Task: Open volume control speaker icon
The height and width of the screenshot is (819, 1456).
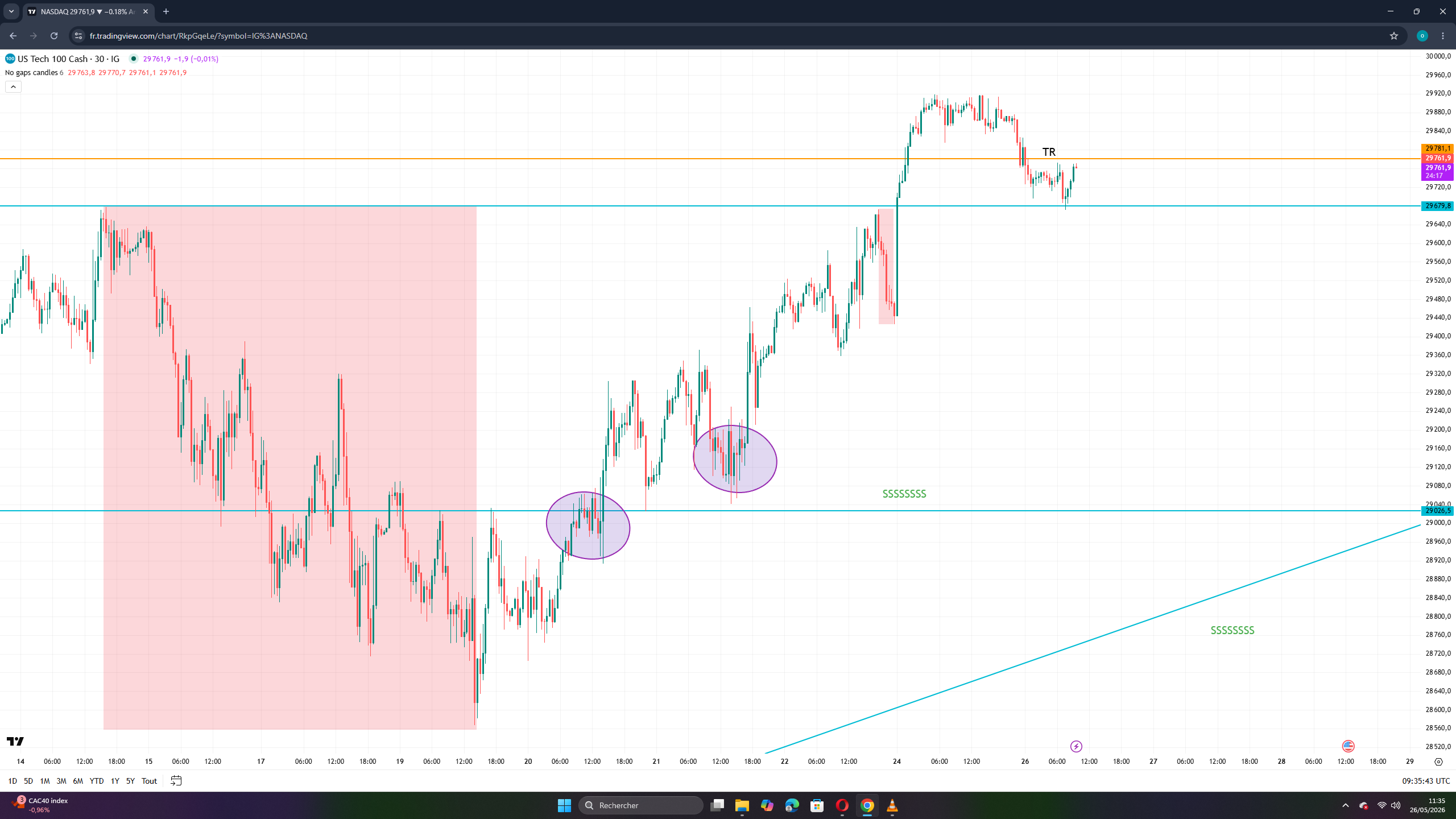Action: pyautogui.click(x=1396, y=805)
